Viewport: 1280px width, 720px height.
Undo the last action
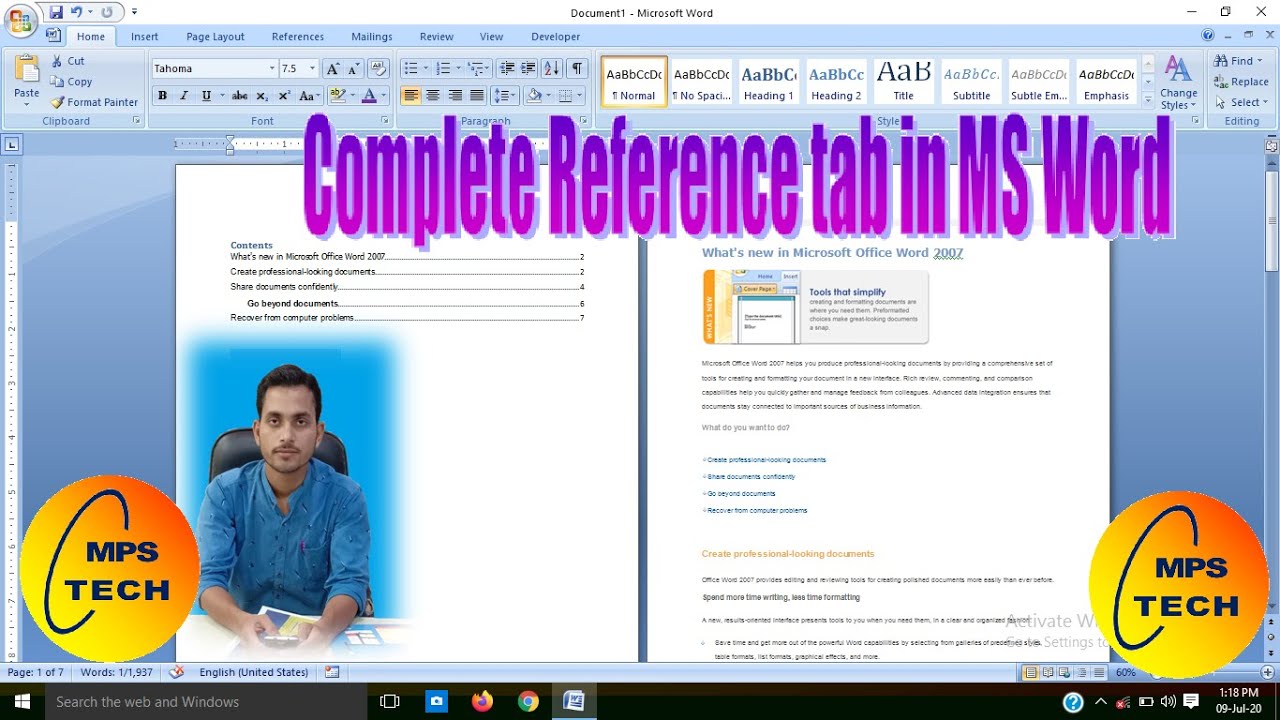click(77, 13)
